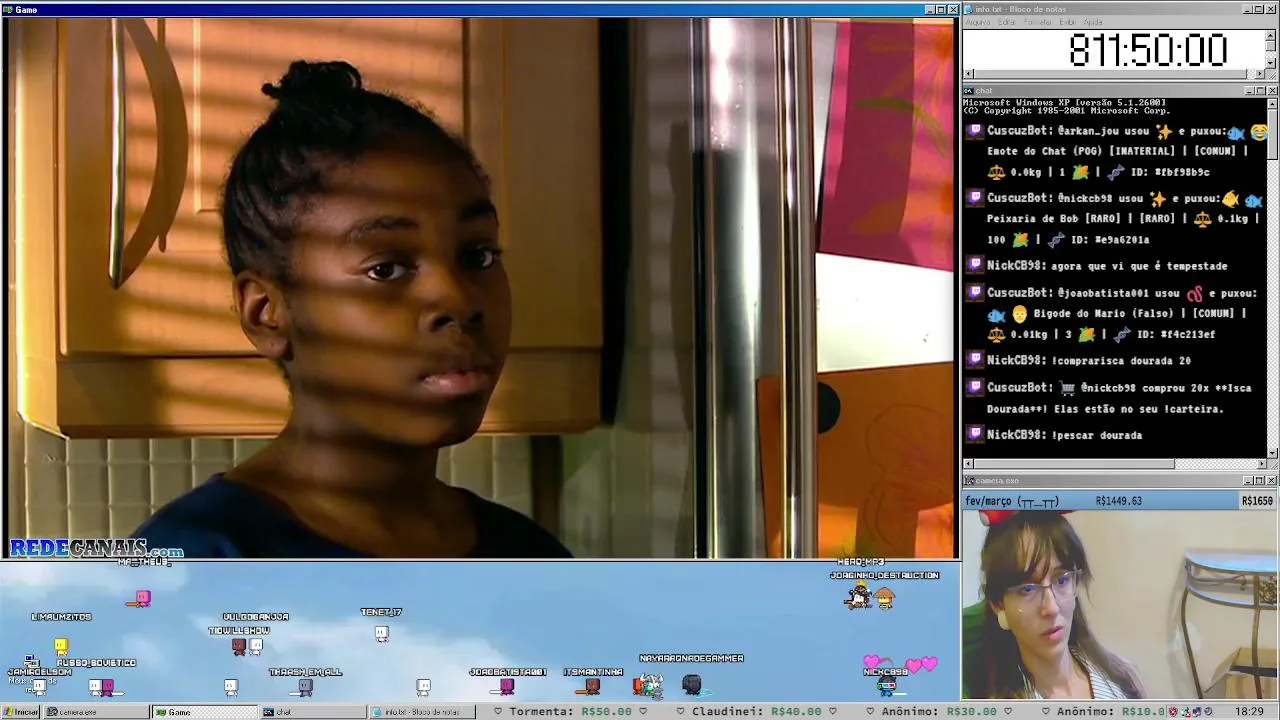Image resolution: width=1280 pixels, height=720 pixels.
Task: Click the Game window title bar icon
Action: coord(8,9)
